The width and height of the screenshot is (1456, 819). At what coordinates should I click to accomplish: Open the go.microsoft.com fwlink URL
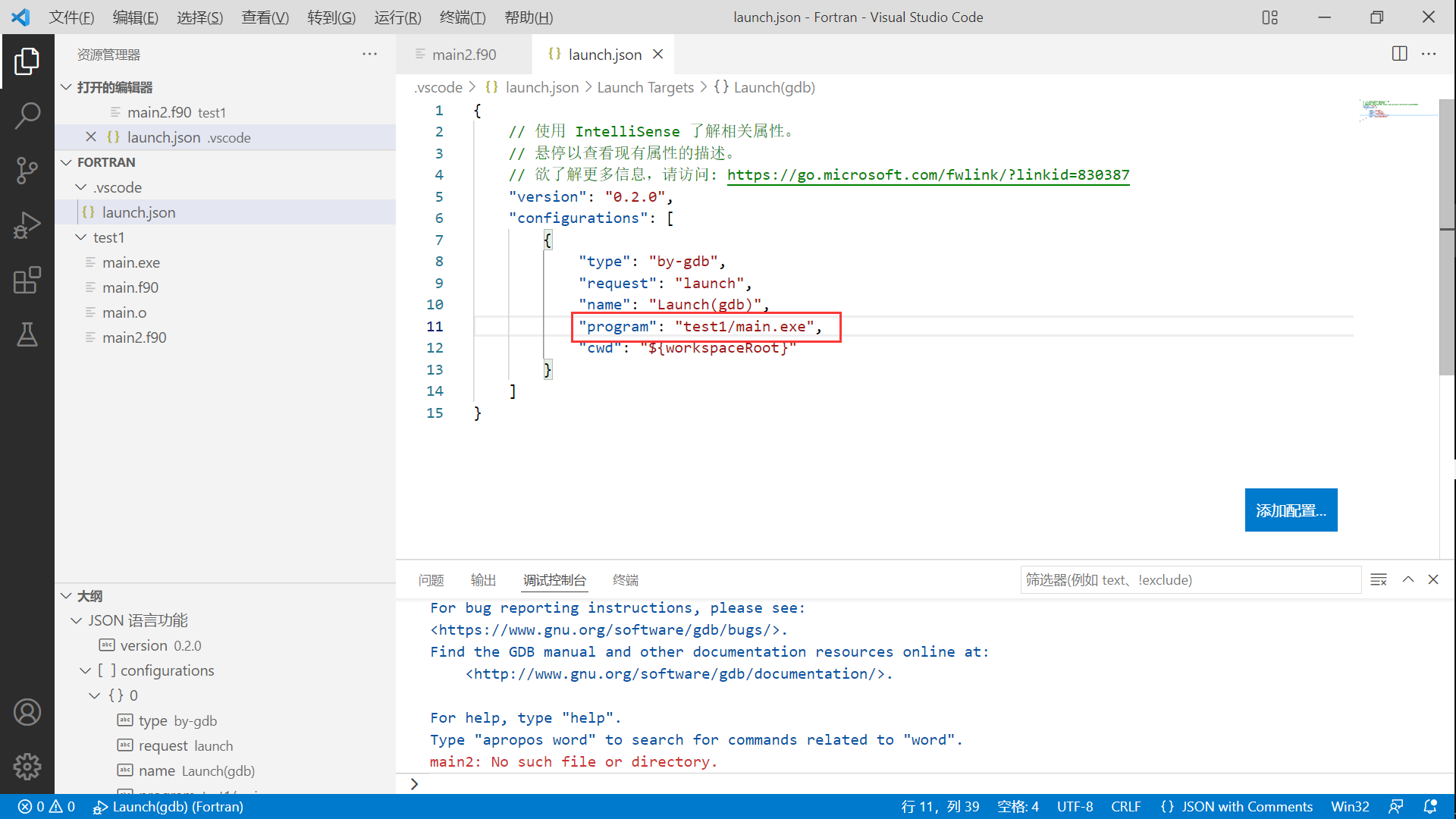pos(927,175)
